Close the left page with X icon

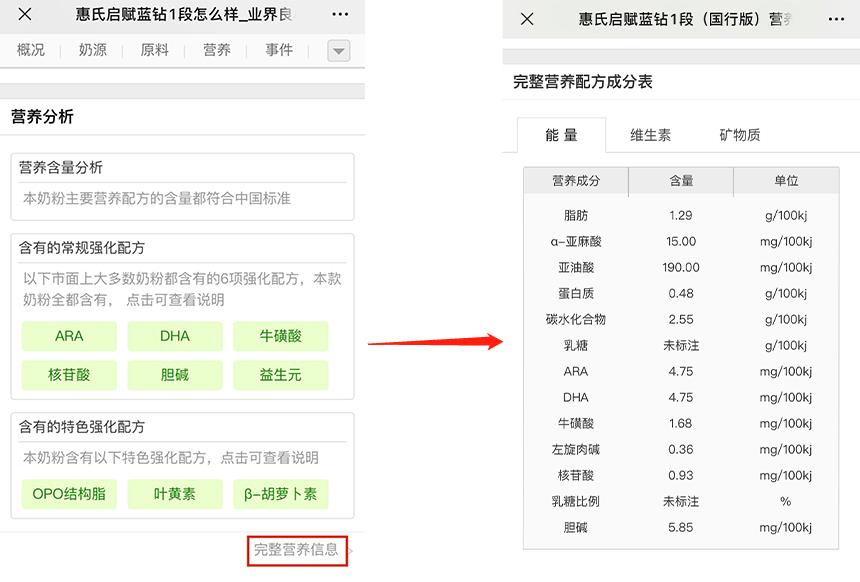point(25,14)
